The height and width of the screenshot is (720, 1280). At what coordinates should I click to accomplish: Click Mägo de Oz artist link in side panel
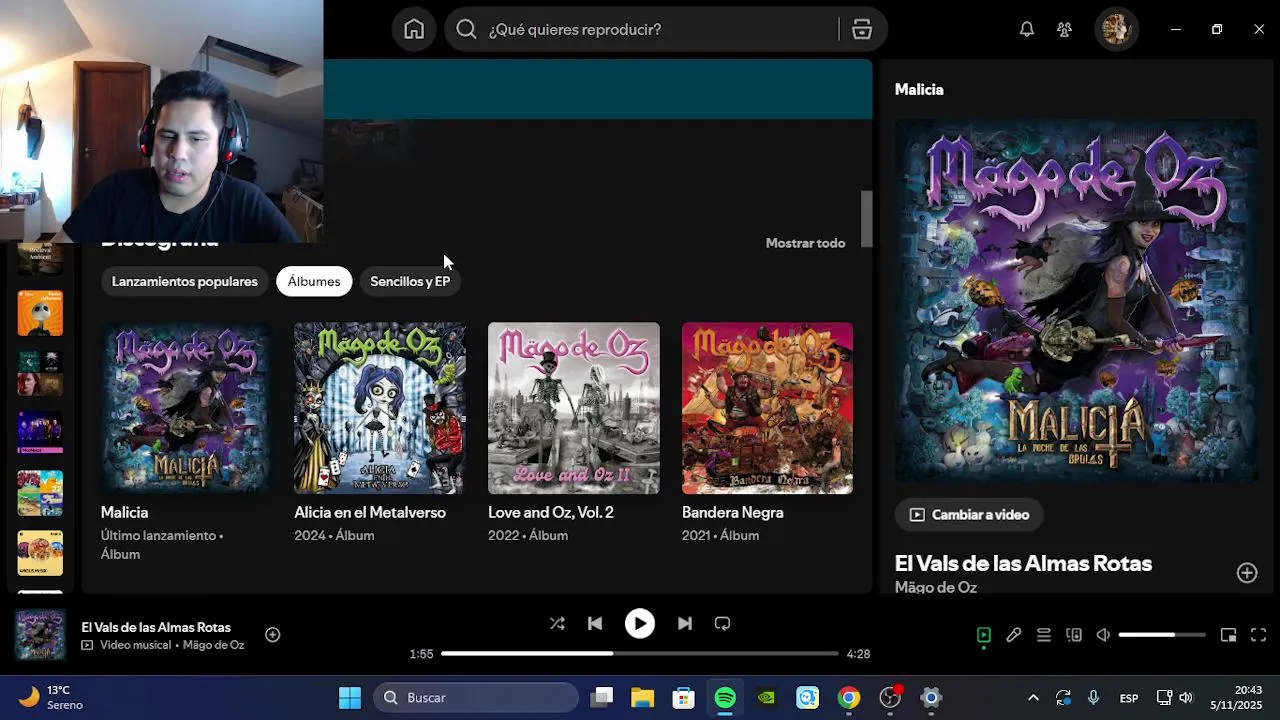pos(936,587)
